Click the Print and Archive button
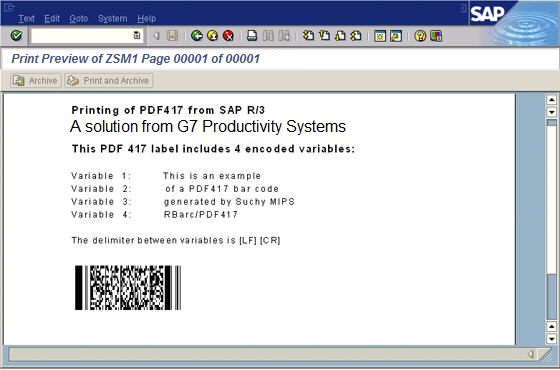Screen dimensions: 560x370 pos(109,81)
